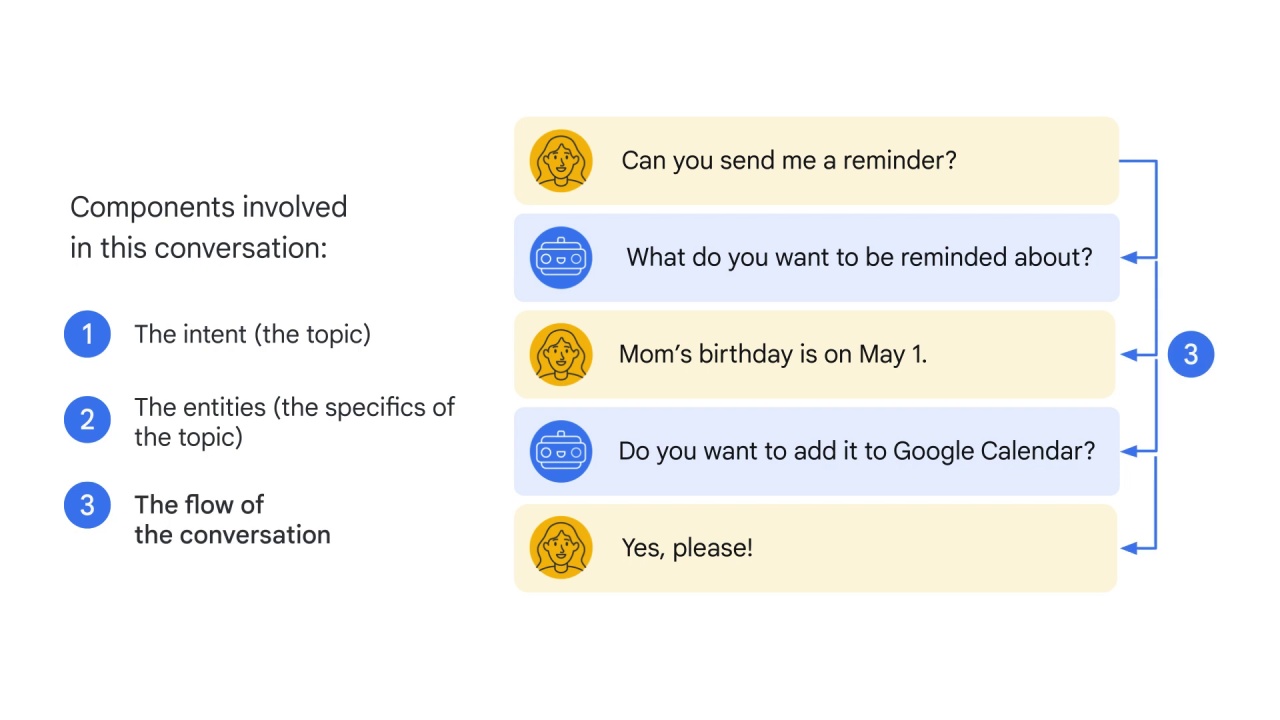Click the 'Can you send me a reminder?' message bubble
This screenshot has height=720, width=1280.
tap(816, 161)
